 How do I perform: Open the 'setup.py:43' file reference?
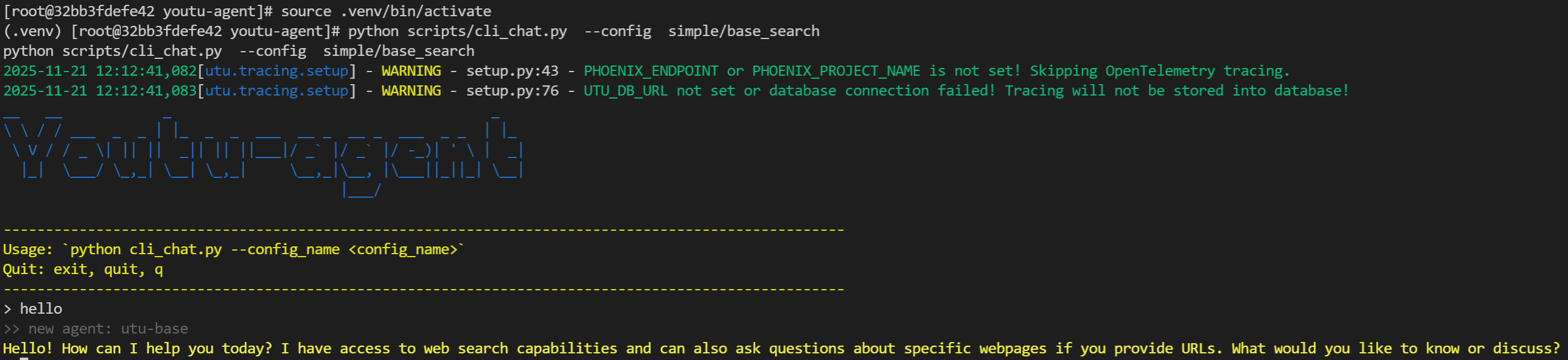click(512, 71)
